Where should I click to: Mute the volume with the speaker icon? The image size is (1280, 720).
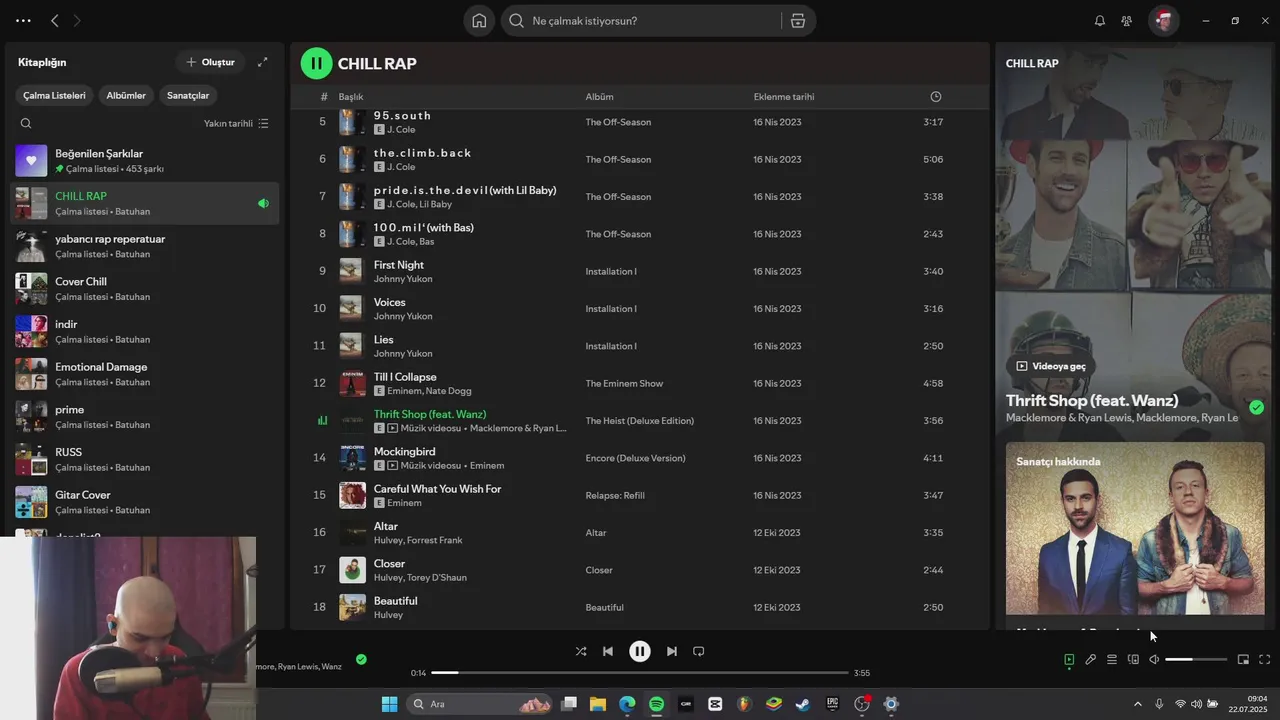point(1154,660)
